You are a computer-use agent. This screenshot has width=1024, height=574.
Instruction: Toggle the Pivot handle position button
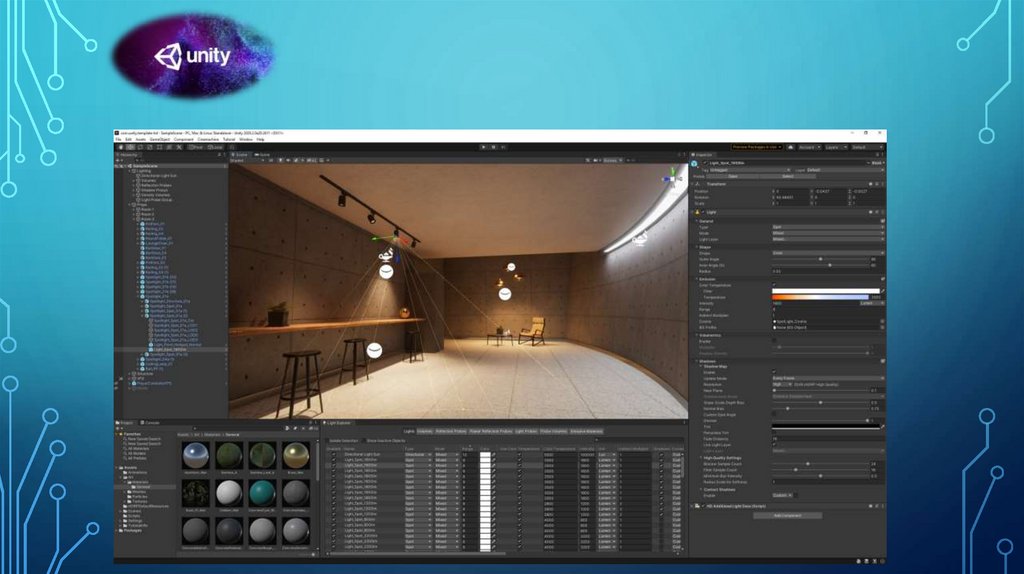[196, 148]
